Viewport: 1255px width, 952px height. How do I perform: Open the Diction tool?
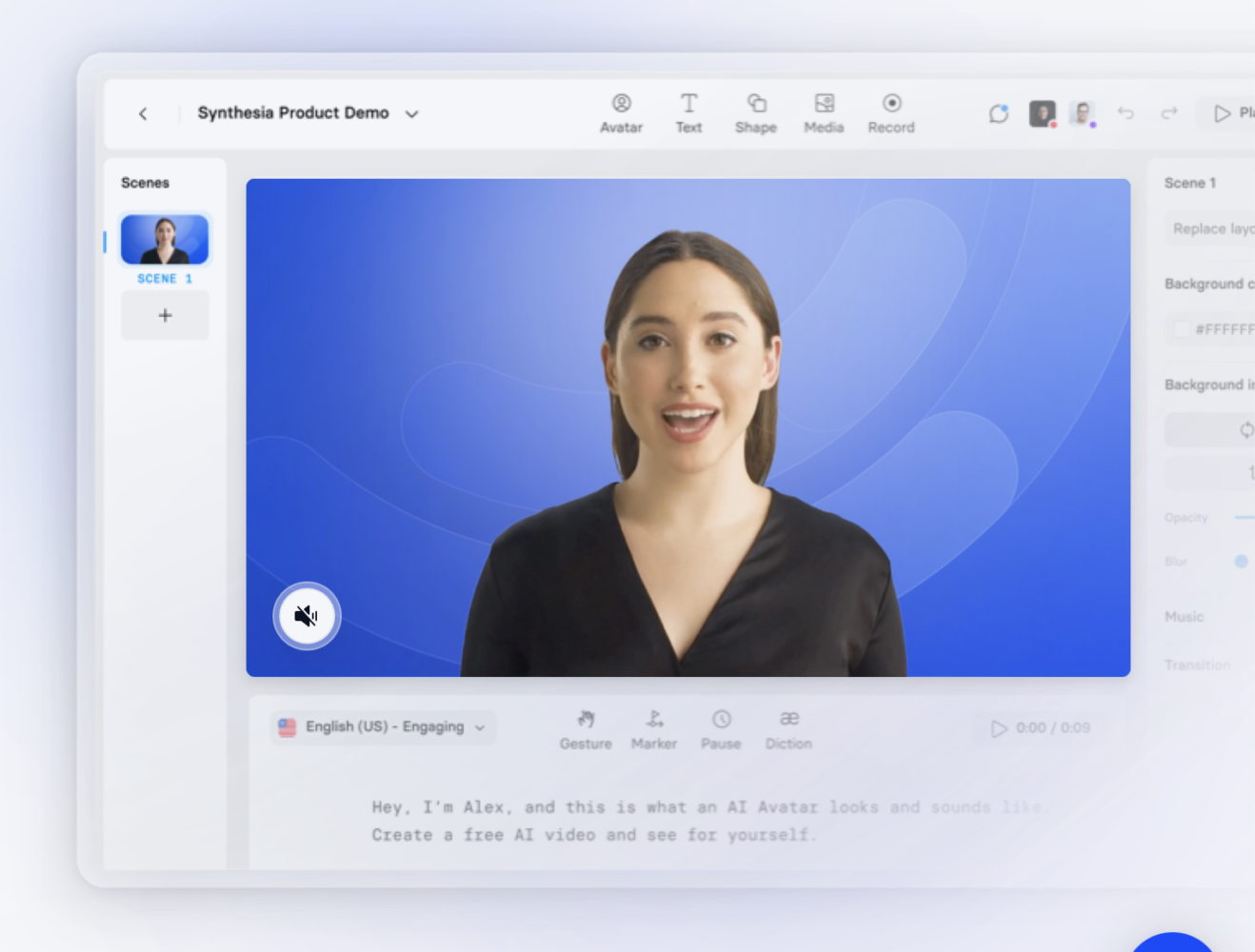tap(788, 729)
